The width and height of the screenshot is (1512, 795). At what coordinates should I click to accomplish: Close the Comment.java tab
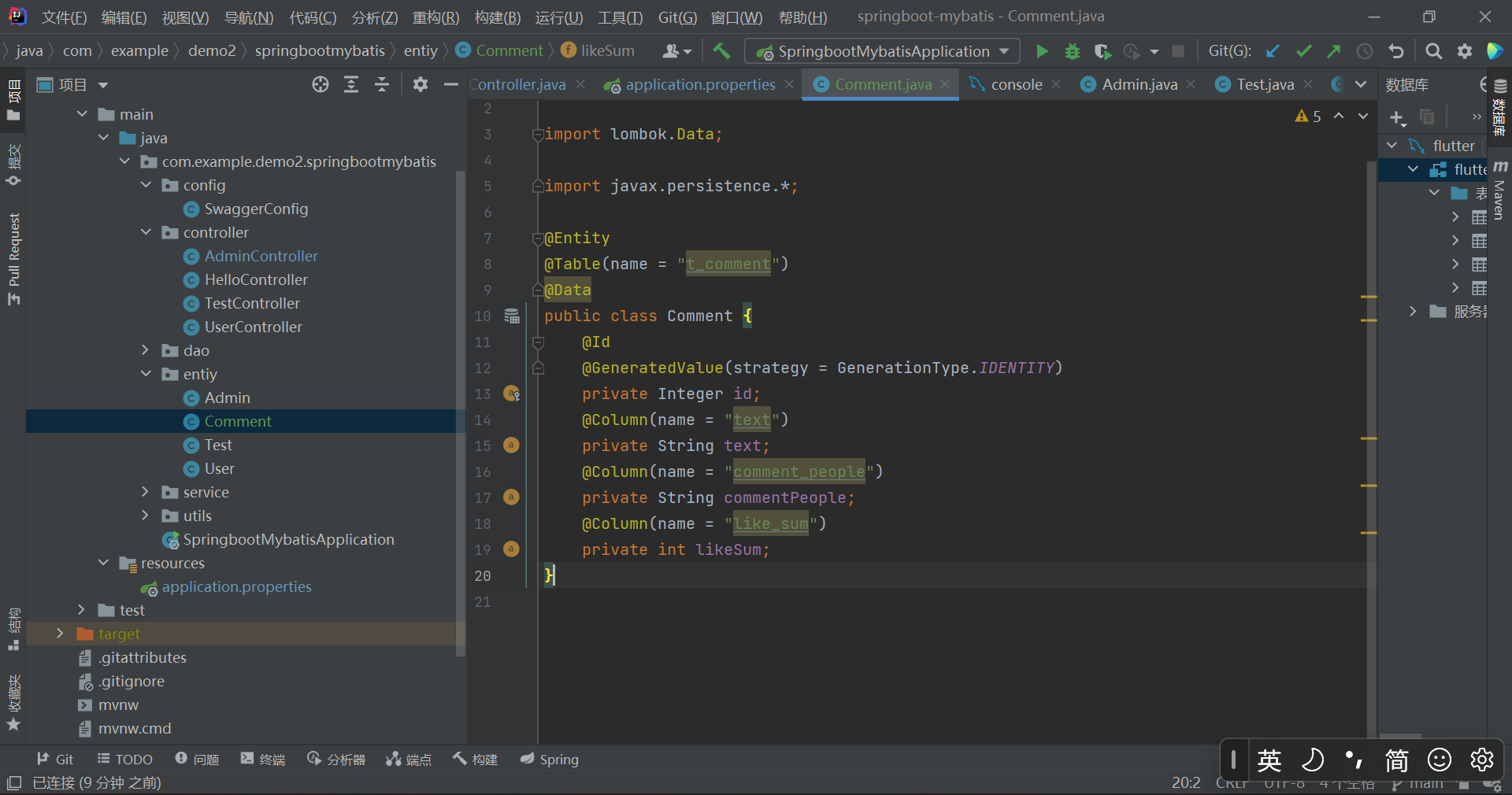click(945, 84)
